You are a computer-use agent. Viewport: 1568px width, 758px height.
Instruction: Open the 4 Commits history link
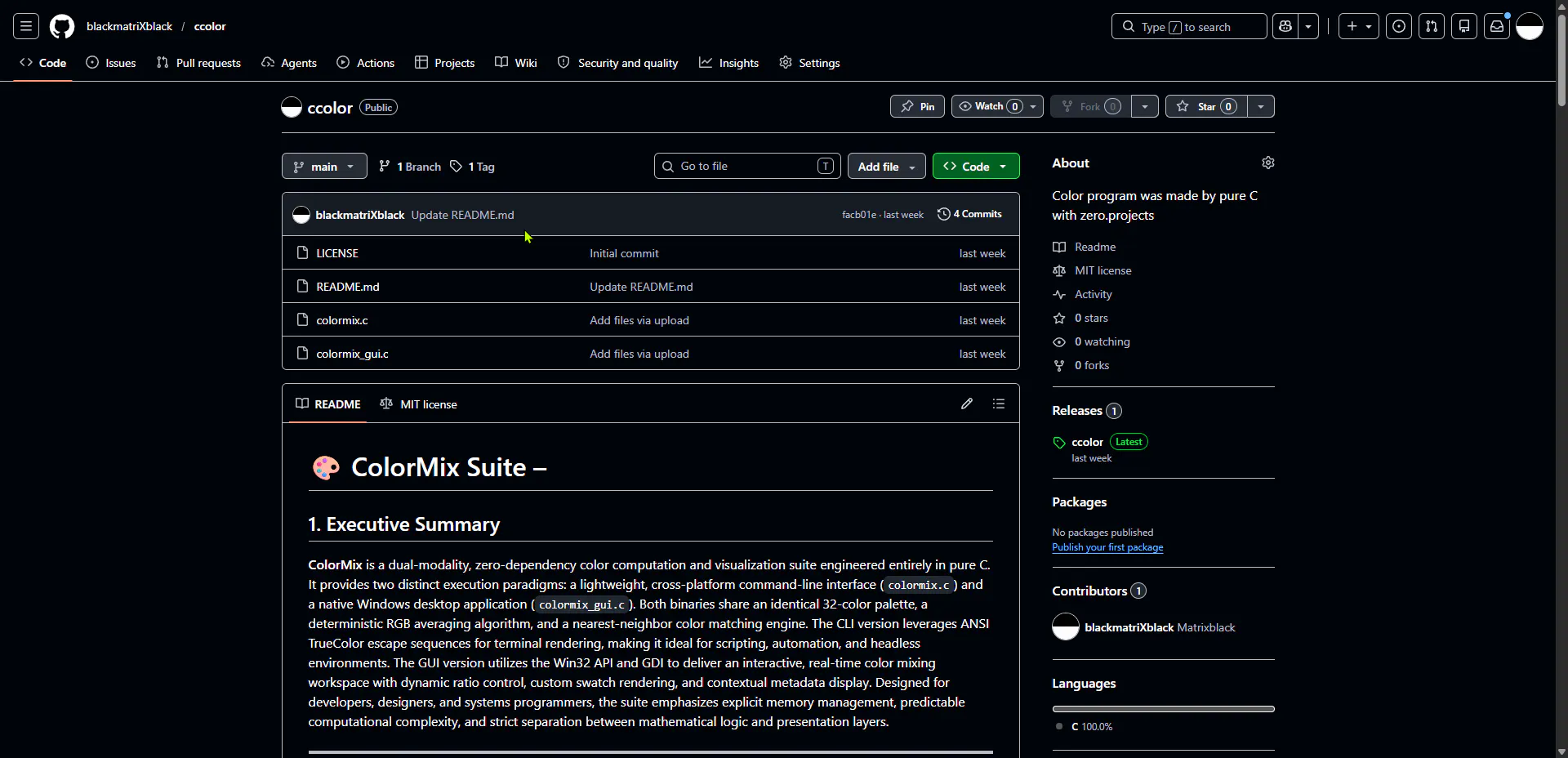[969, 214]
